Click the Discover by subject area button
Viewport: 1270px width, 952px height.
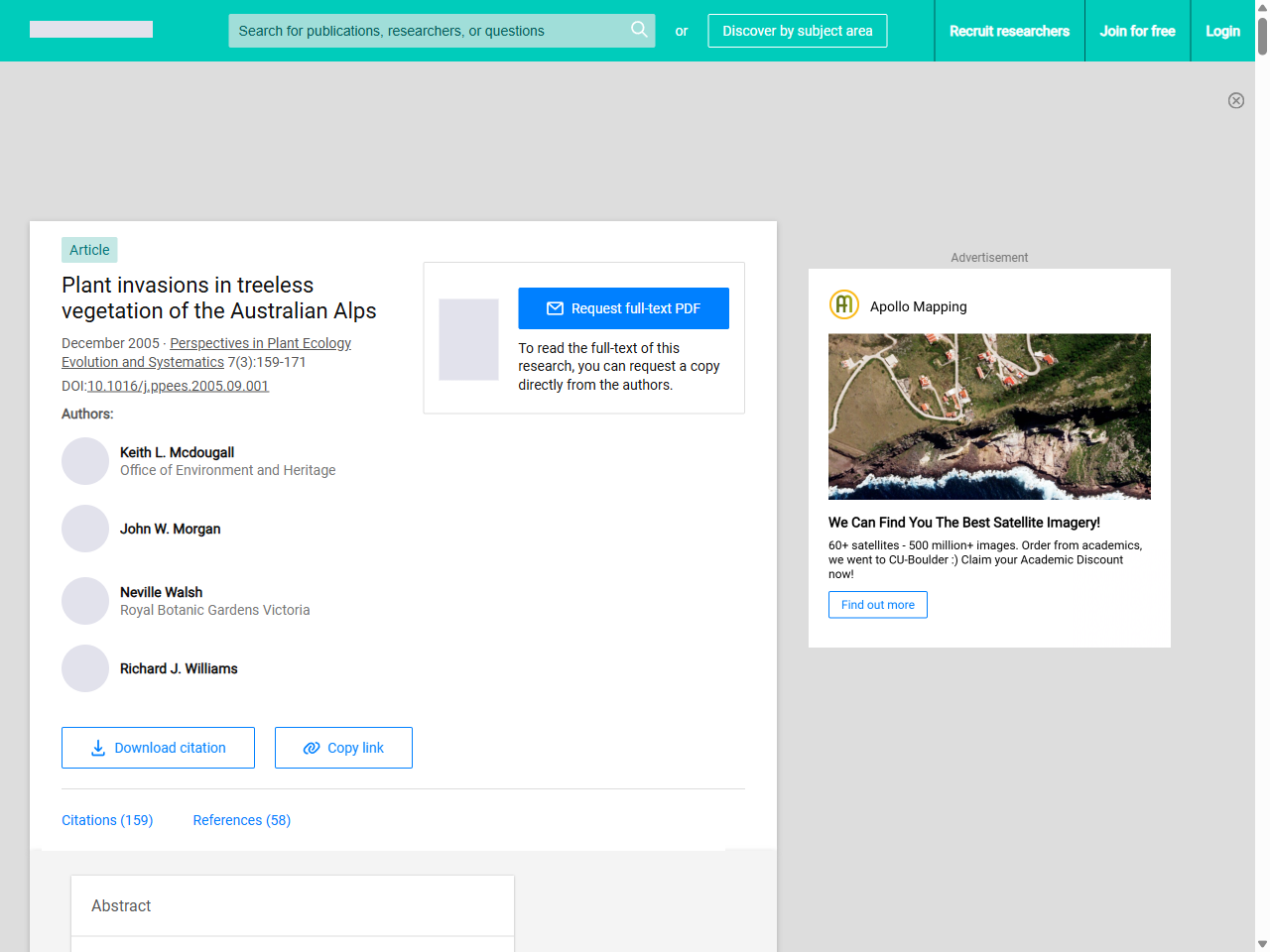coord(797,31)
